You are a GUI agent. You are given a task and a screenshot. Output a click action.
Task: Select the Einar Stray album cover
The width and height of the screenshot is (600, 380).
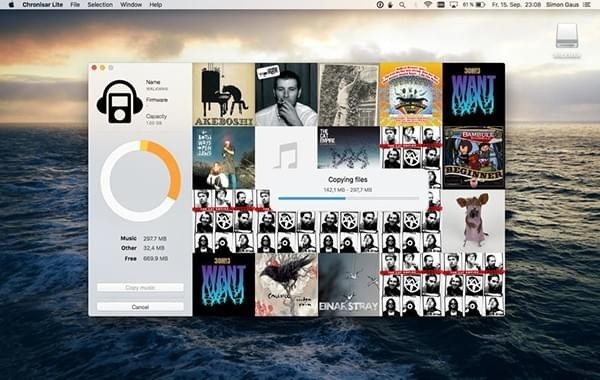(349, 285)
